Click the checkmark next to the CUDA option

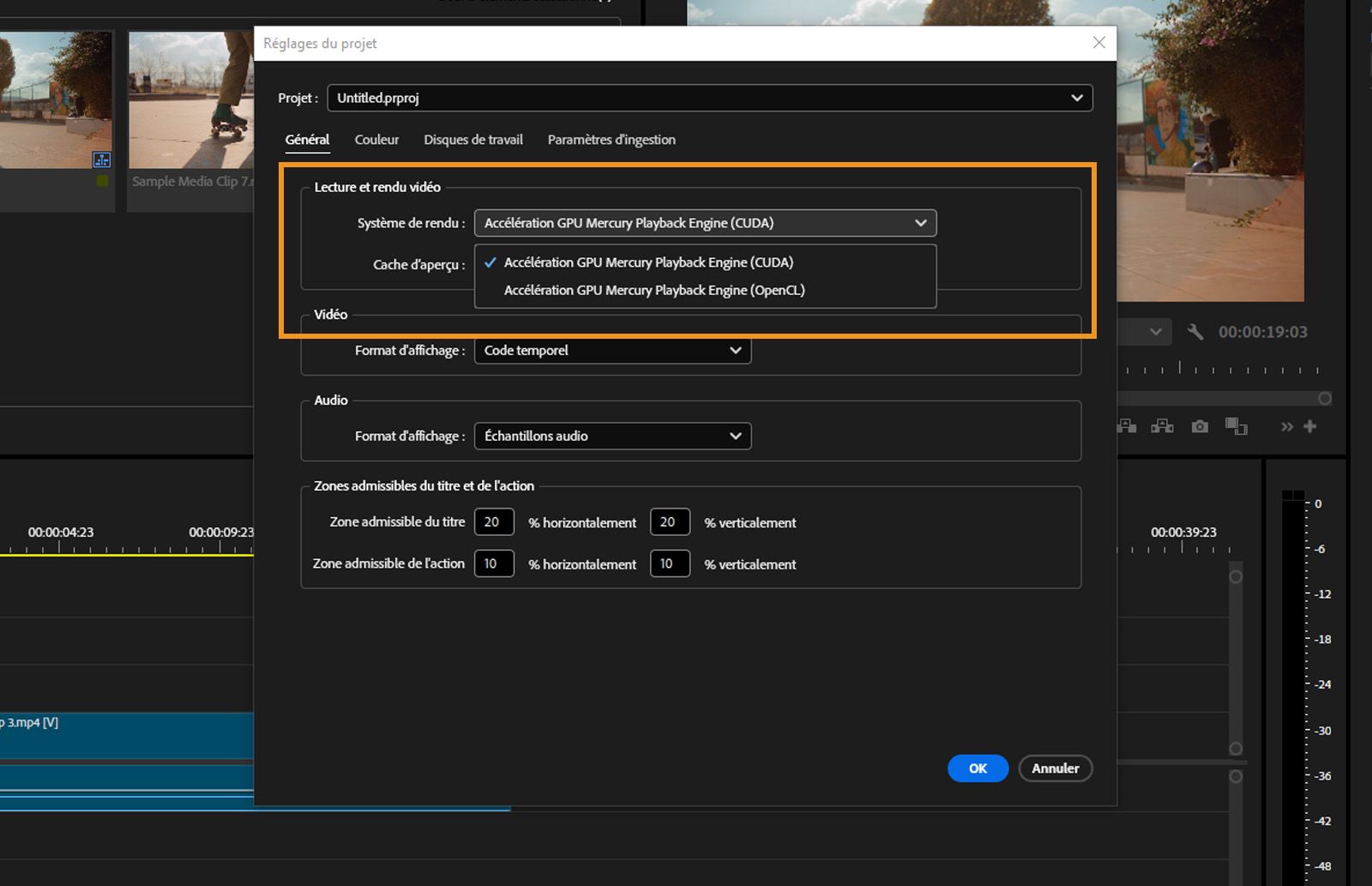pos(490,262)
